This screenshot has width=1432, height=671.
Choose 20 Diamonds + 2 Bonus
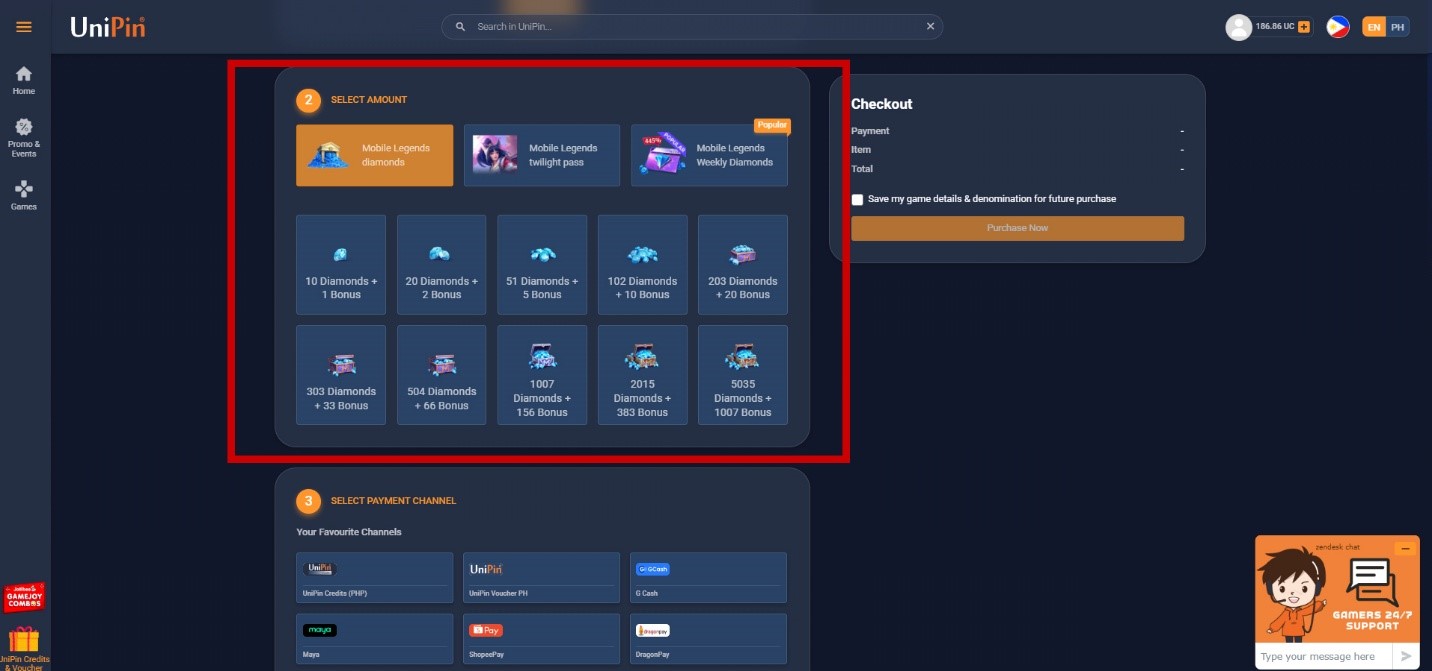tap(442, 265)
